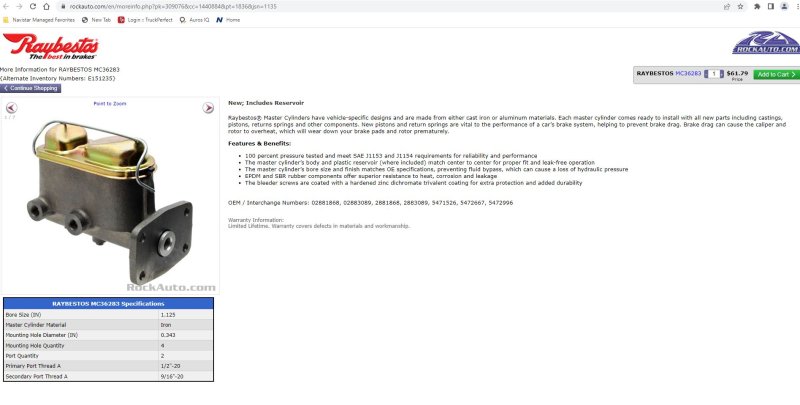Image resolution: width=800 pixels, height=405 pixels.
Task: Click 'Alternate Inventory Numbers: E151235' text
Action: pyautogui.click(x=58, y=79)
